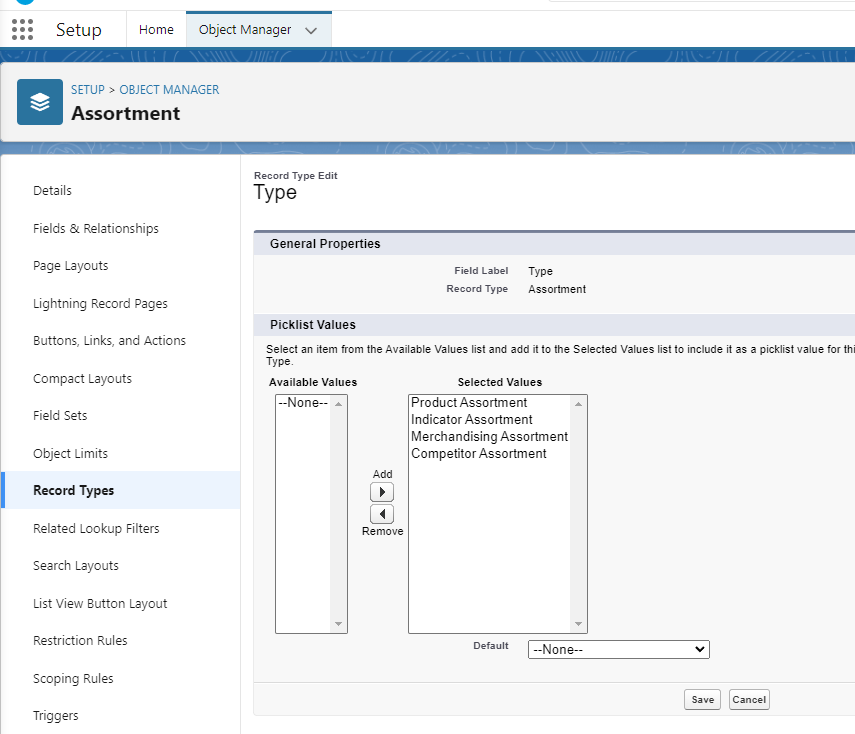Click Selected Values scrollbar down arrow
Viewport: 855px width, 734px height.
577,624
